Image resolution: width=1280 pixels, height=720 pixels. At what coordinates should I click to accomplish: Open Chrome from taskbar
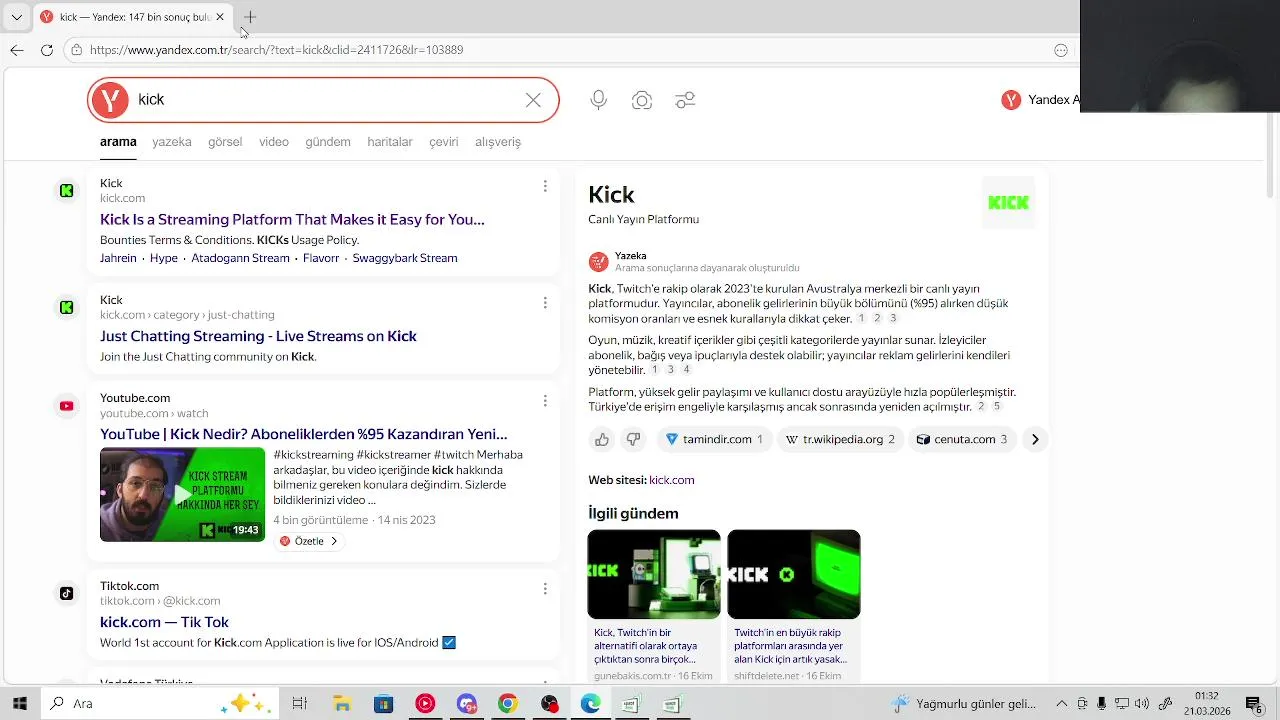tap(508, 704)
